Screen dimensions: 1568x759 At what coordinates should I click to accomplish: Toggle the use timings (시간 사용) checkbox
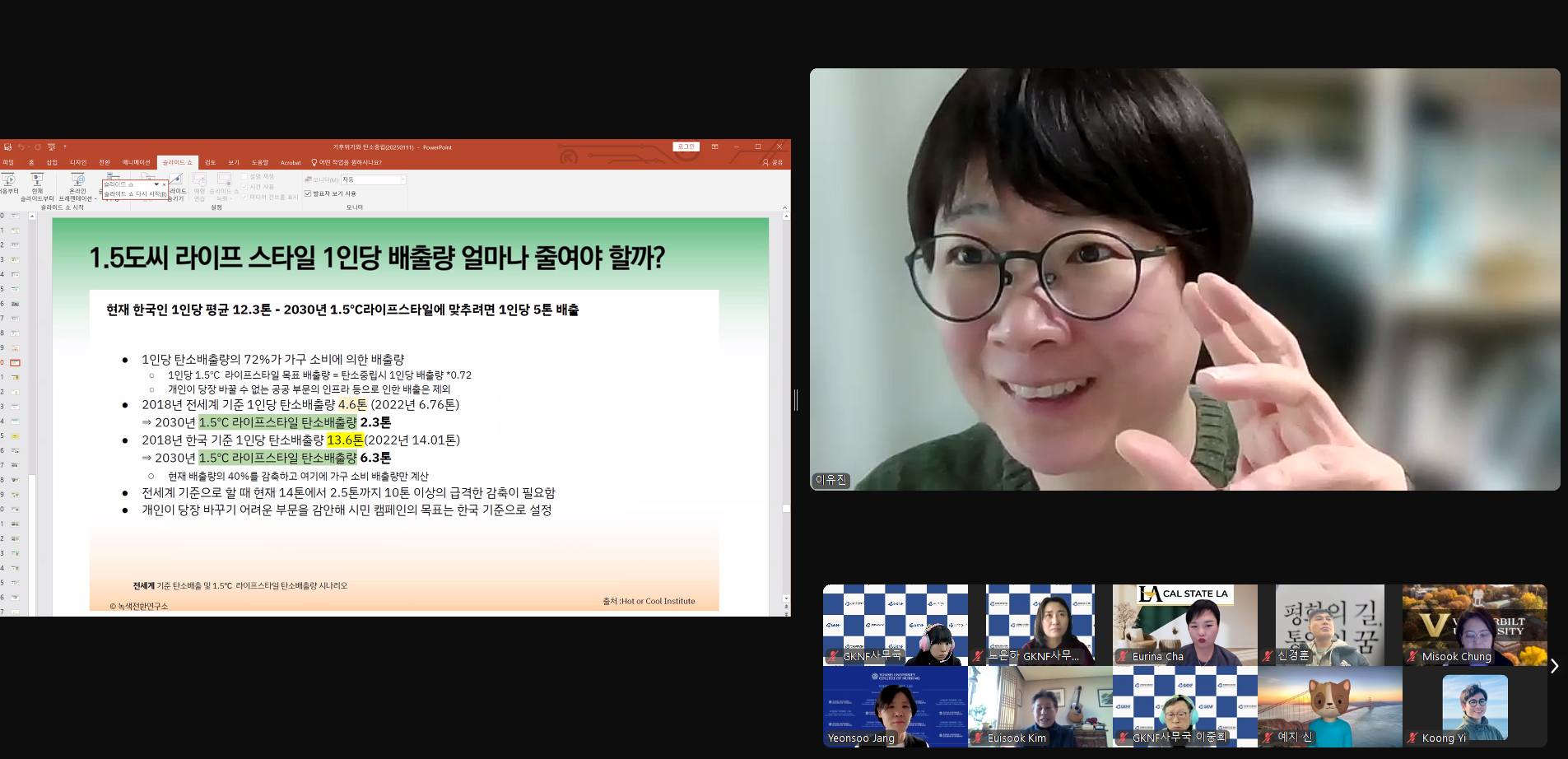pyautogui.click(x=244, y=187)
